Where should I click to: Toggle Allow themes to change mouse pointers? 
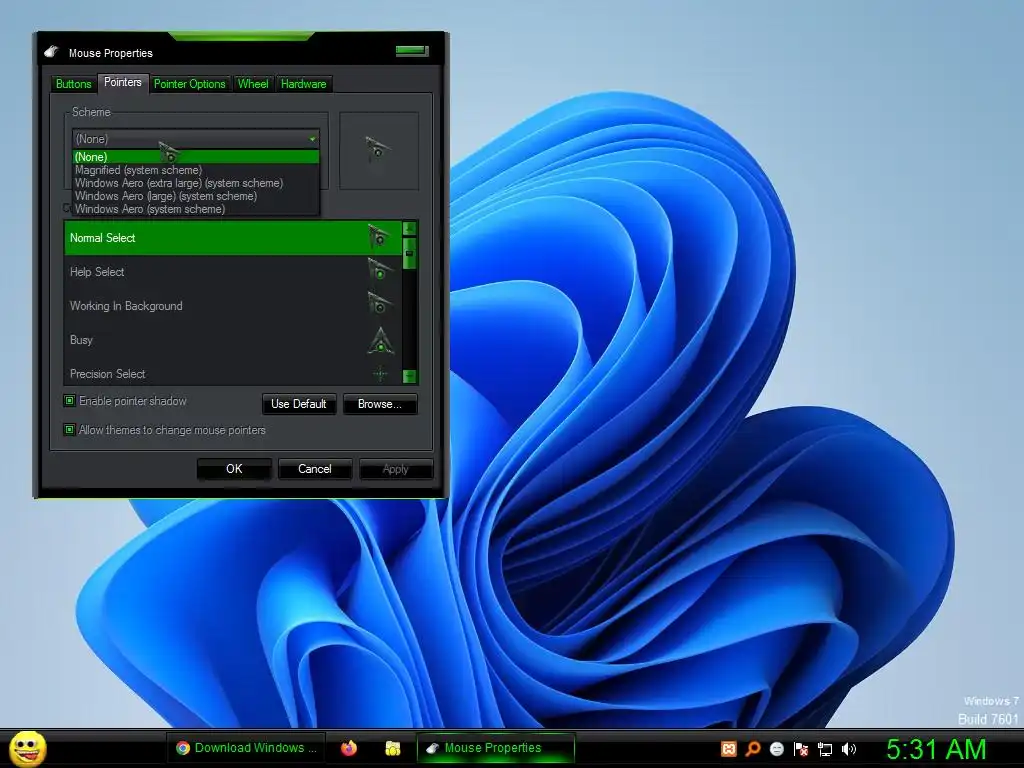69,429
